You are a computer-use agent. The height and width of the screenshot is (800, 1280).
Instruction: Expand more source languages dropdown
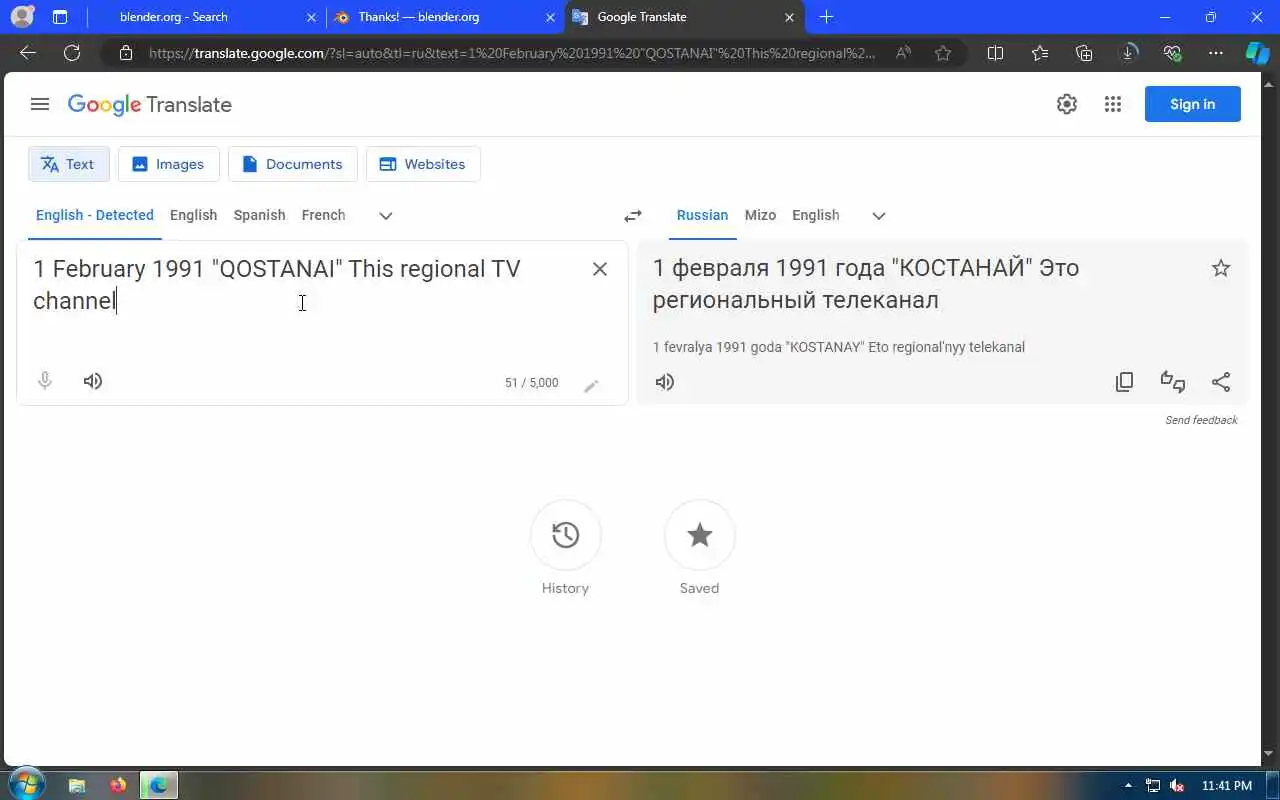click(386, 216)
